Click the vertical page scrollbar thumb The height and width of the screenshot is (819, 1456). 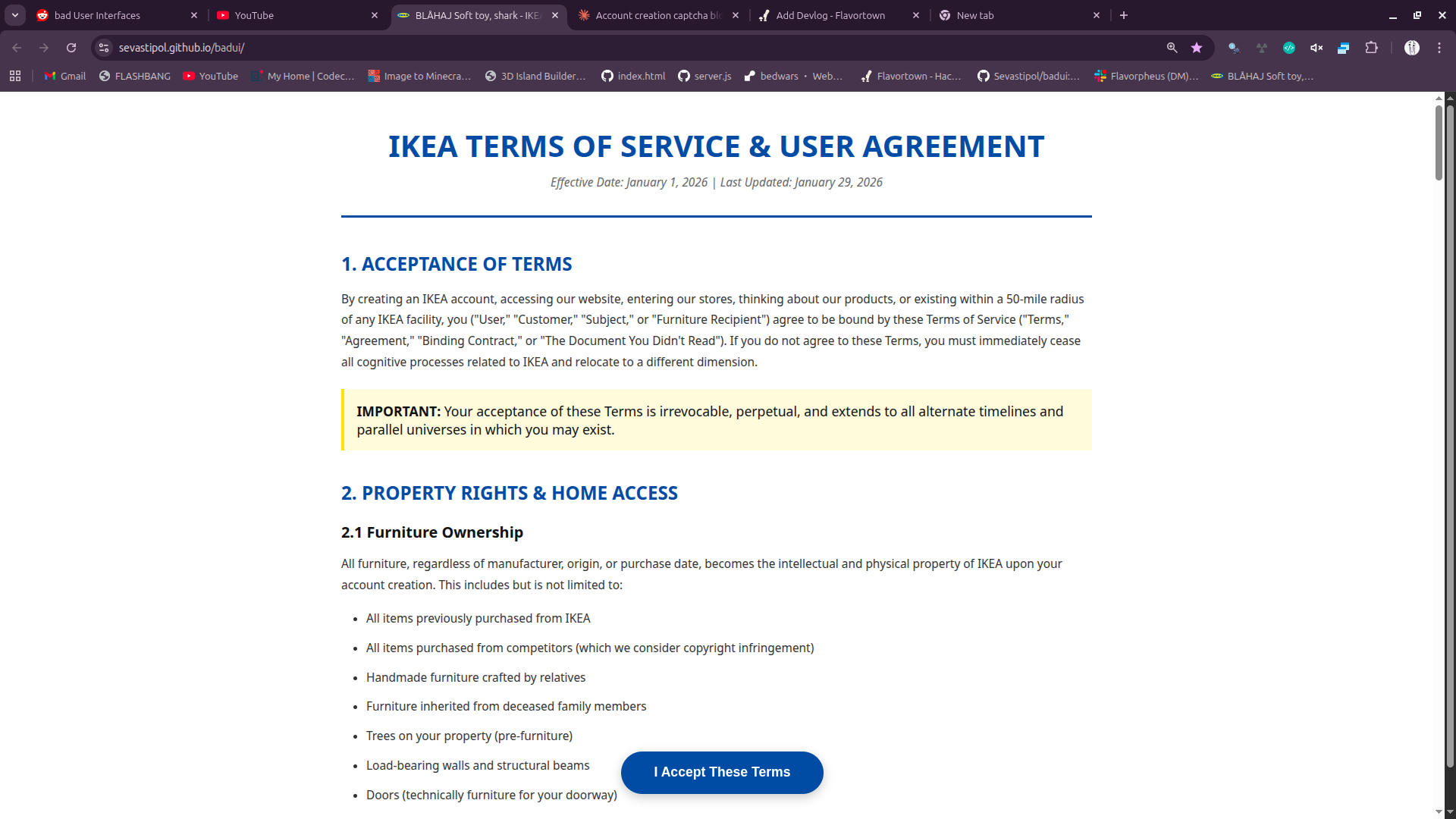(1439, 143)
